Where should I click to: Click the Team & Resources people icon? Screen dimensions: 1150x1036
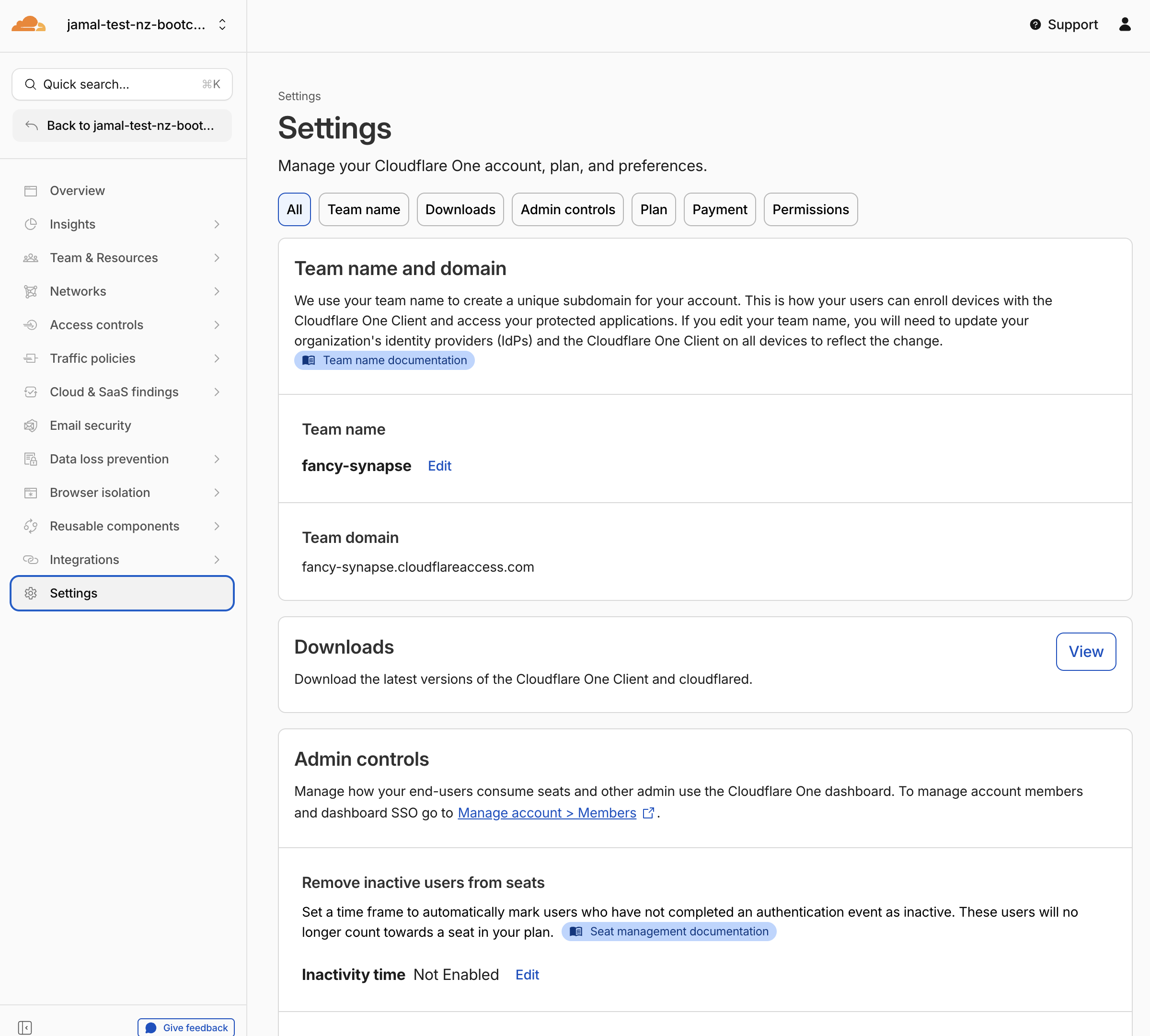(31, 258)
